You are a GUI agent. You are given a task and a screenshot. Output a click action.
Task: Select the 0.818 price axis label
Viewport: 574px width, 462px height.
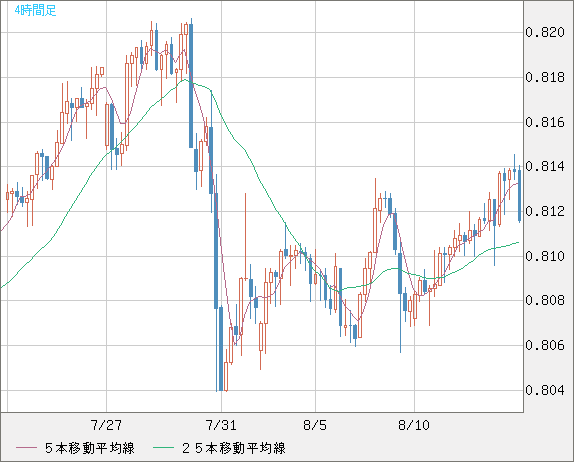545,77
